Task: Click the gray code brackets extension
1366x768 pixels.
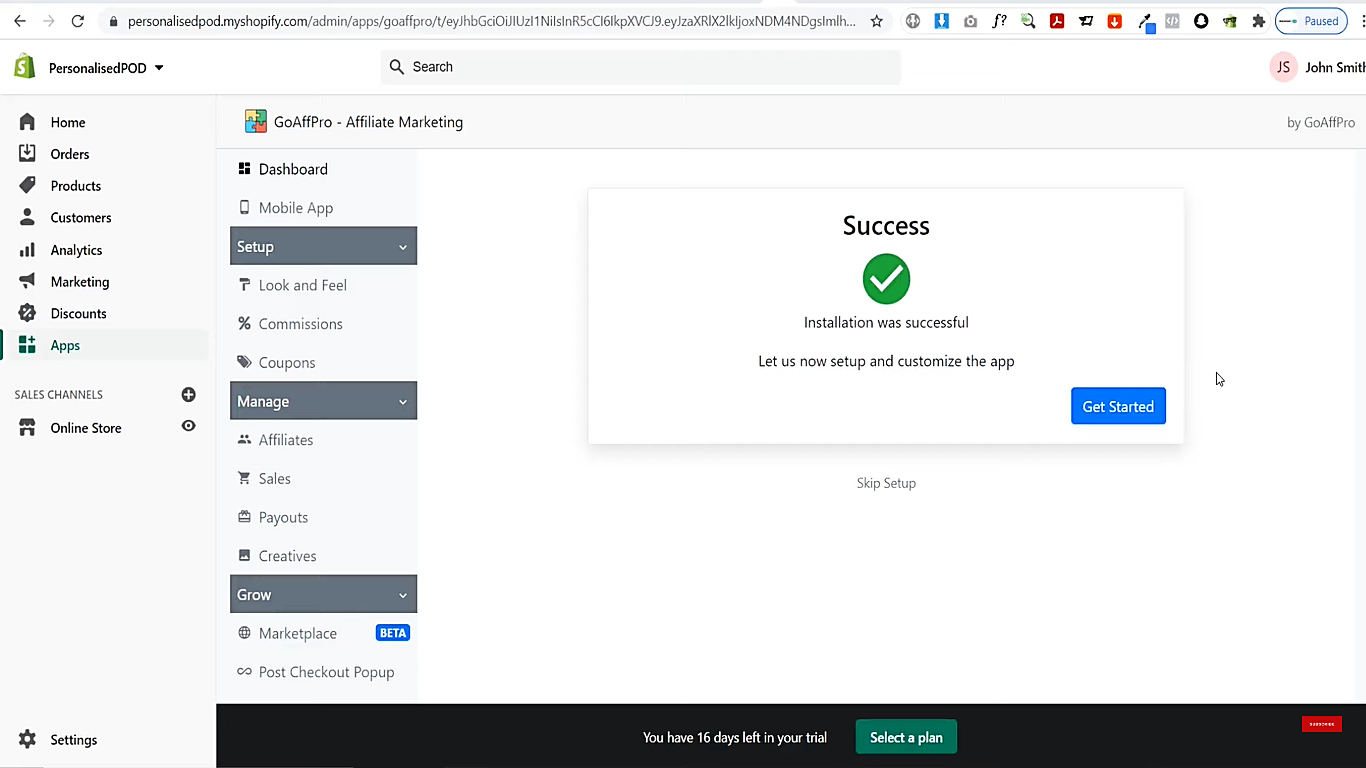Action: point(1172,21)
